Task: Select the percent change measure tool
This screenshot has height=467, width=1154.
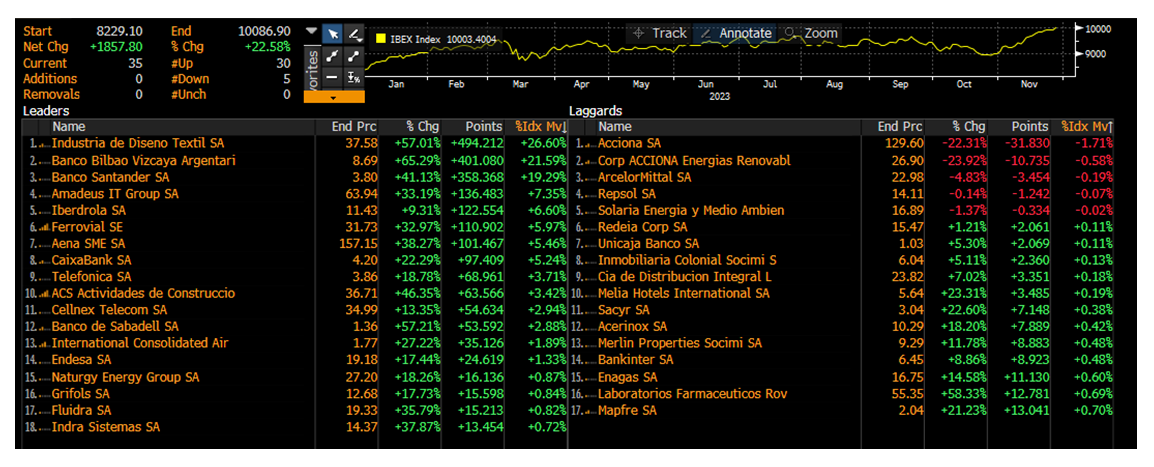Action: pyautogui.click(x=353, y=77)
